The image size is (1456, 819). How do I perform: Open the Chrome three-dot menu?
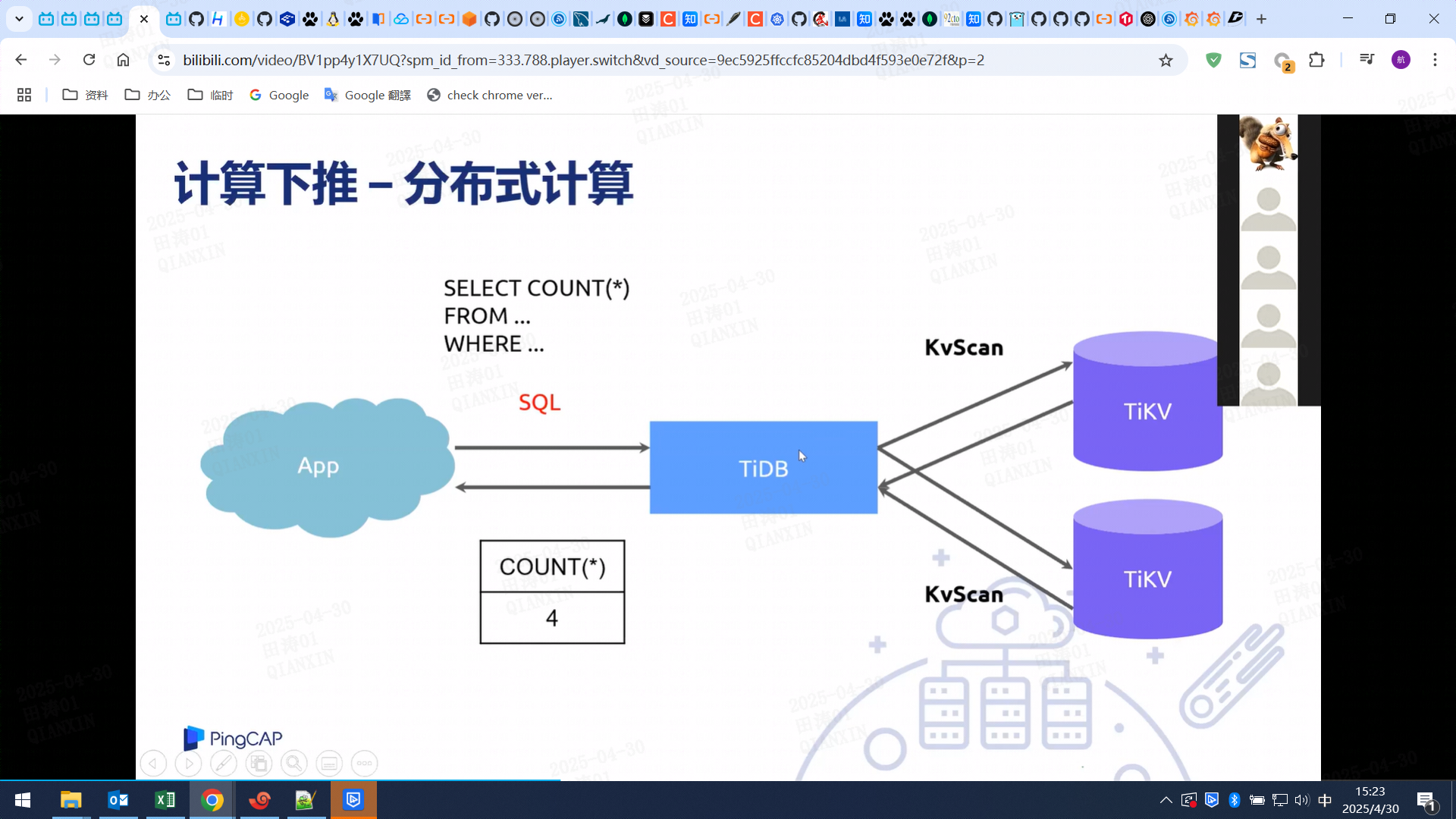1435,60
